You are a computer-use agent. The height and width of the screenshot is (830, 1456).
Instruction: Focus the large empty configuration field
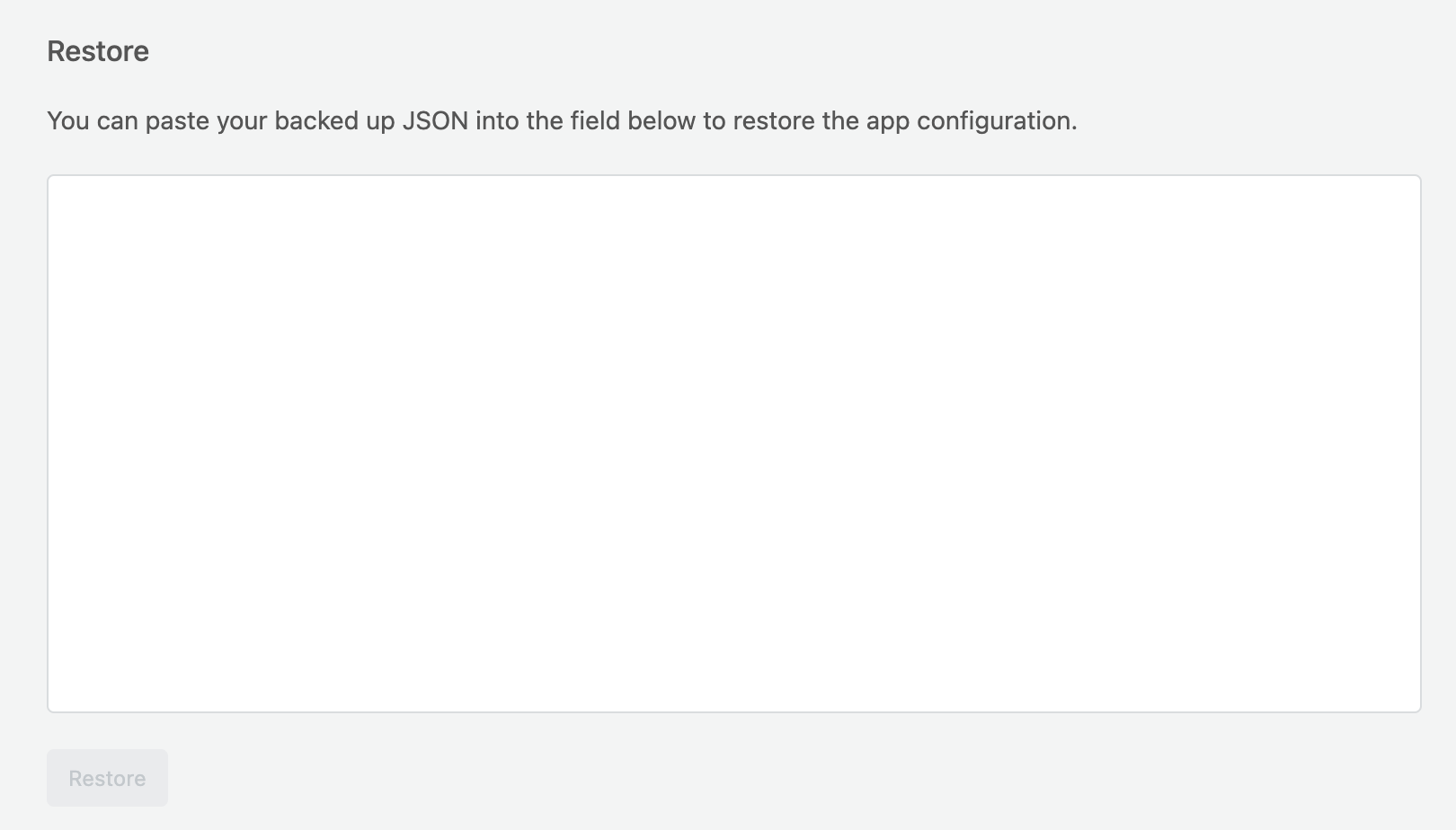tap(733, 444)
